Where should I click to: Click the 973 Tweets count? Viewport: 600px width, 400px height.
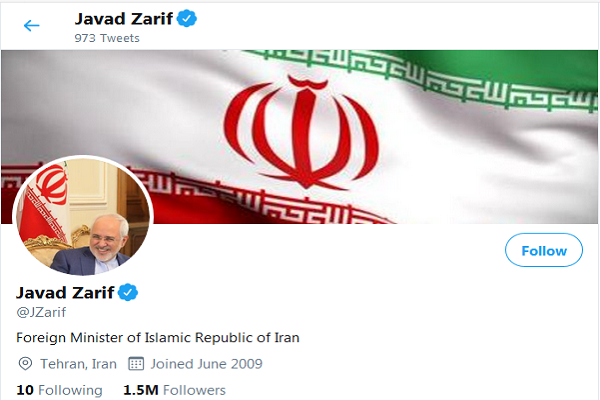107,38
